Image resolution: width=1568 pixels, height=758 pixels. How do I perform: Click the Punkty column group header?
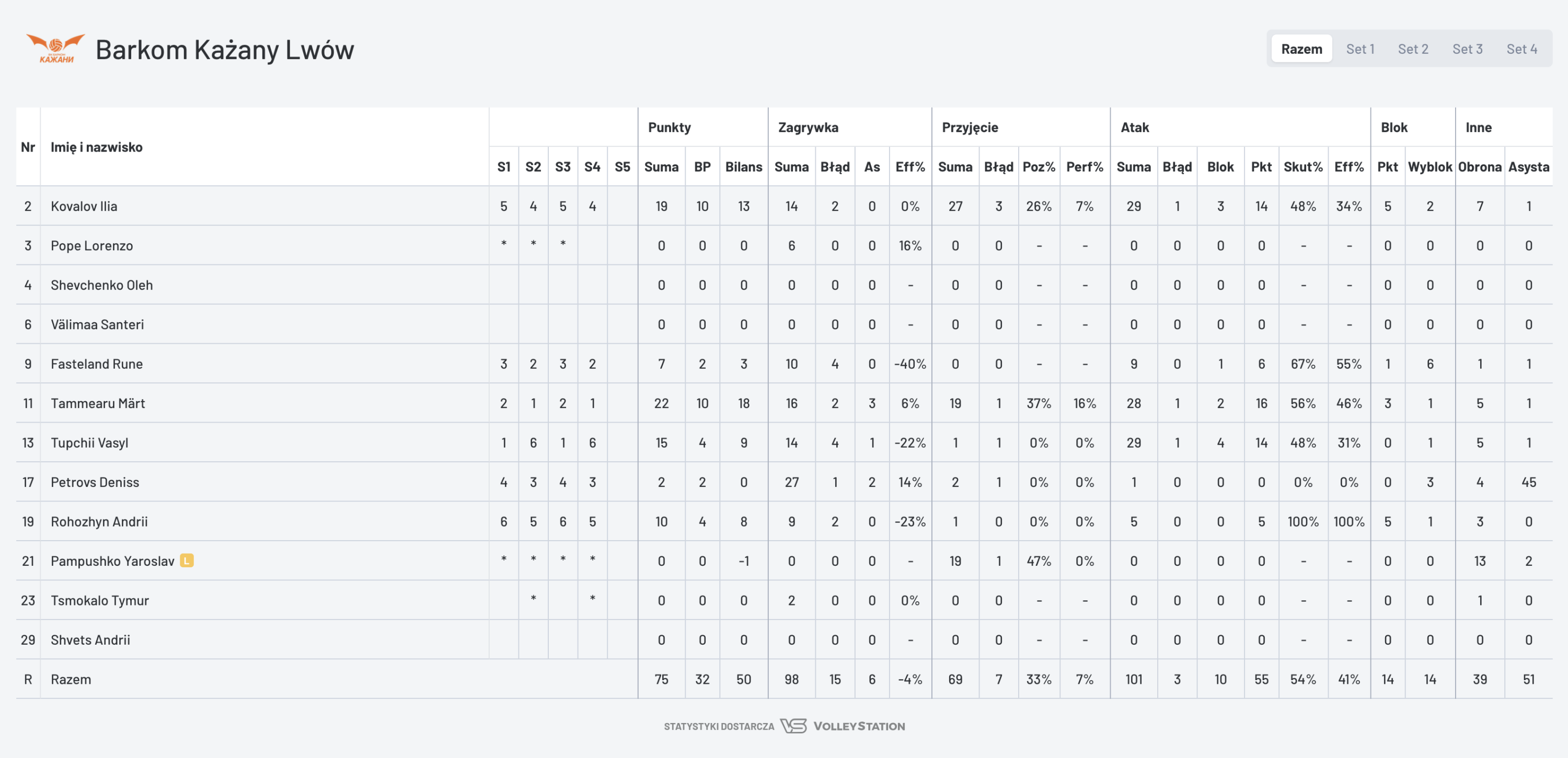(669, 127)
